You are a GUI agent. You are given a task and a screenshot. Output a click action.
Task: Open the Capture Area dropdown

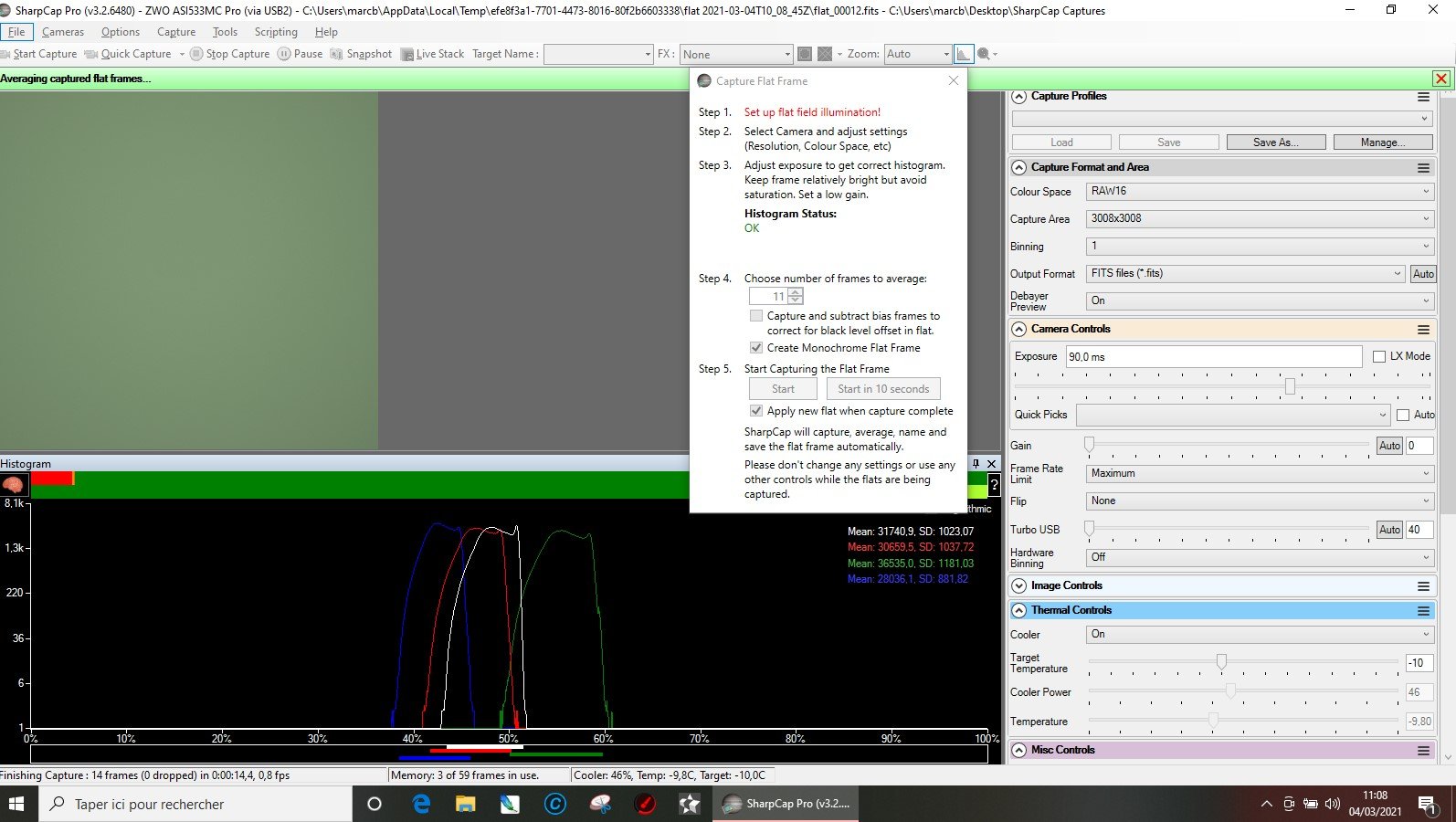[1260, 219]
